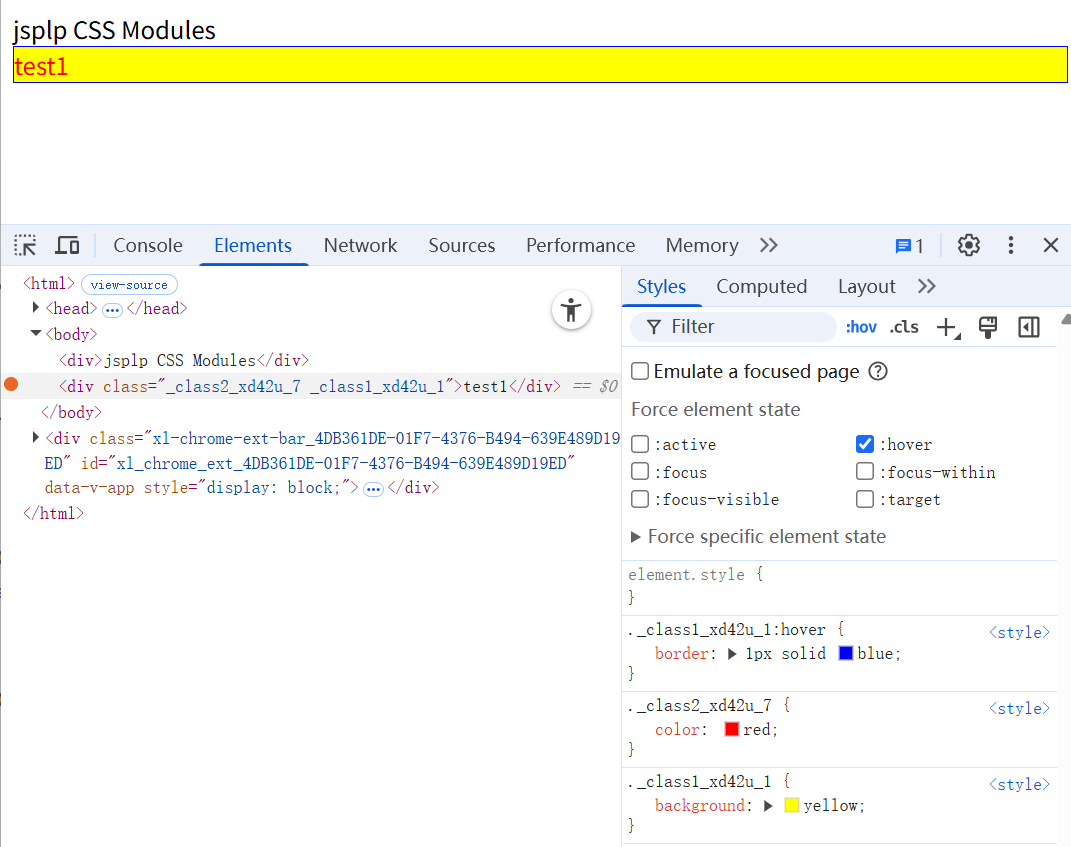
Task: Activate the inspect element picker icon
Action: point(26,245)
